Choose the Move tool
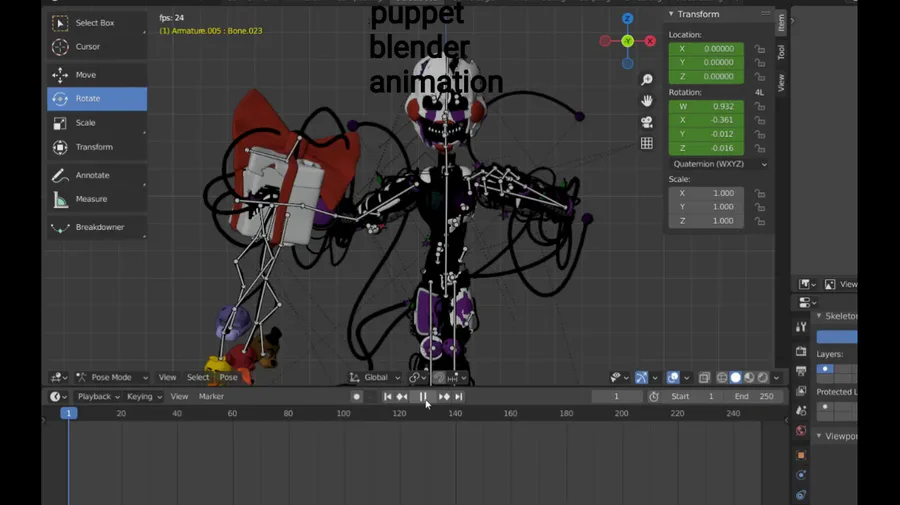The width and height of the screenshot is (900, 505). (x=97, y=75)
